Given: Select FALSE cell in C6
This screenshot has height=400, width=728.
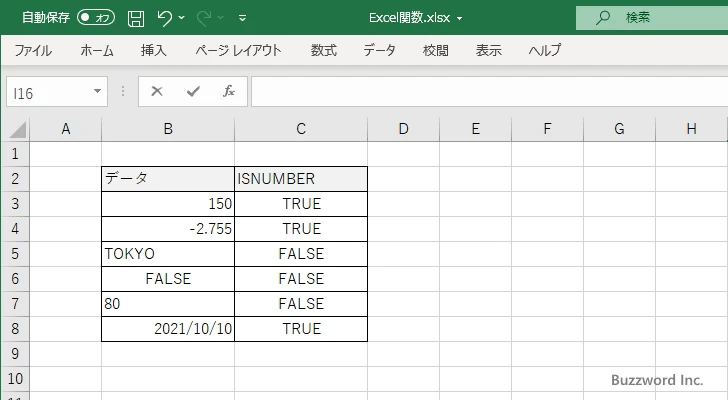Looking at the screenshot, I should (301, 279).
